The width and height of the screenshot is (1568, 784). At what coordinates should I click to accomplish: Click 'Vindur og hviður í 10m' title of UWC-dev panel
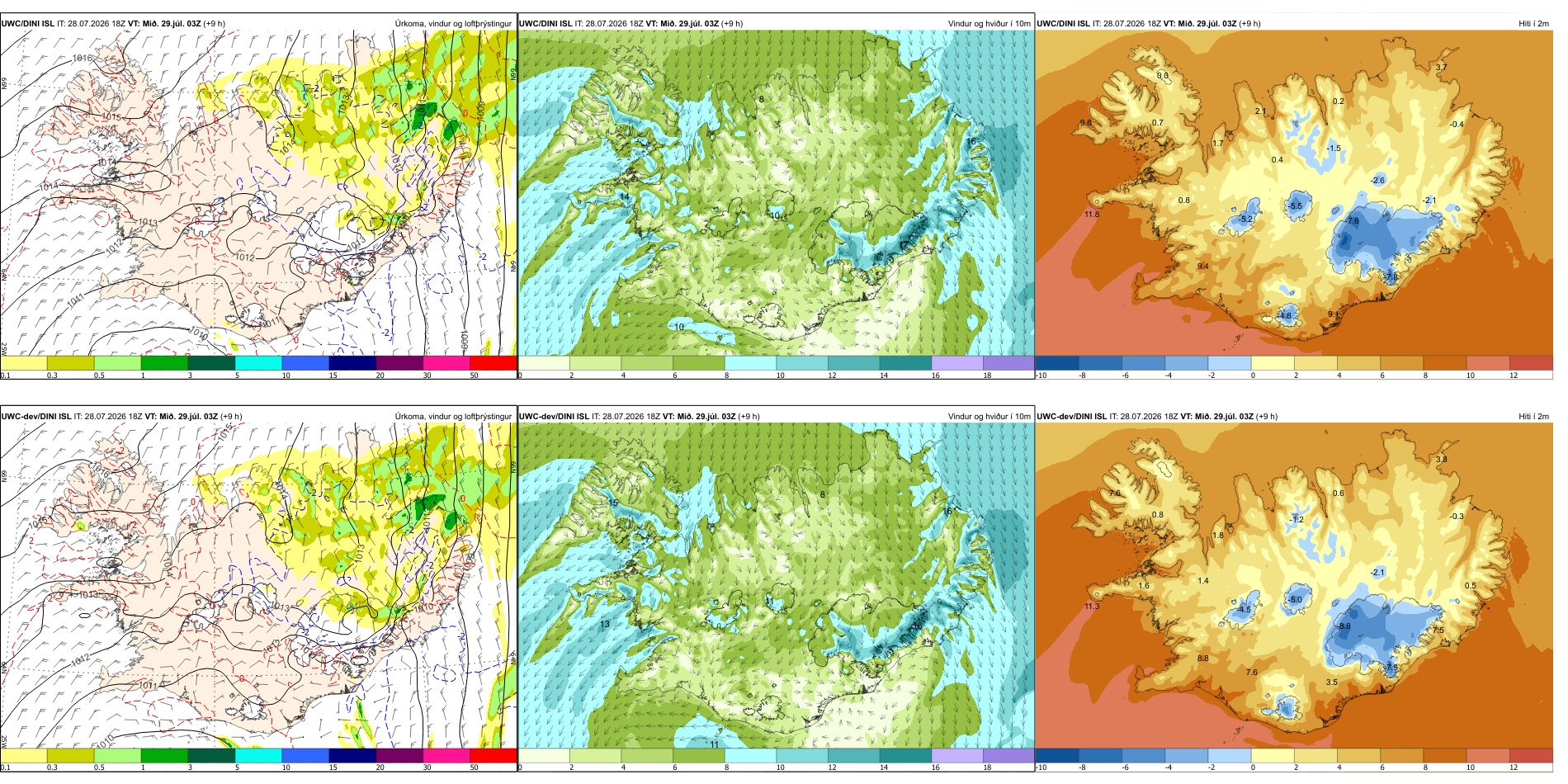pyautogui.click(x=989, y=417)
